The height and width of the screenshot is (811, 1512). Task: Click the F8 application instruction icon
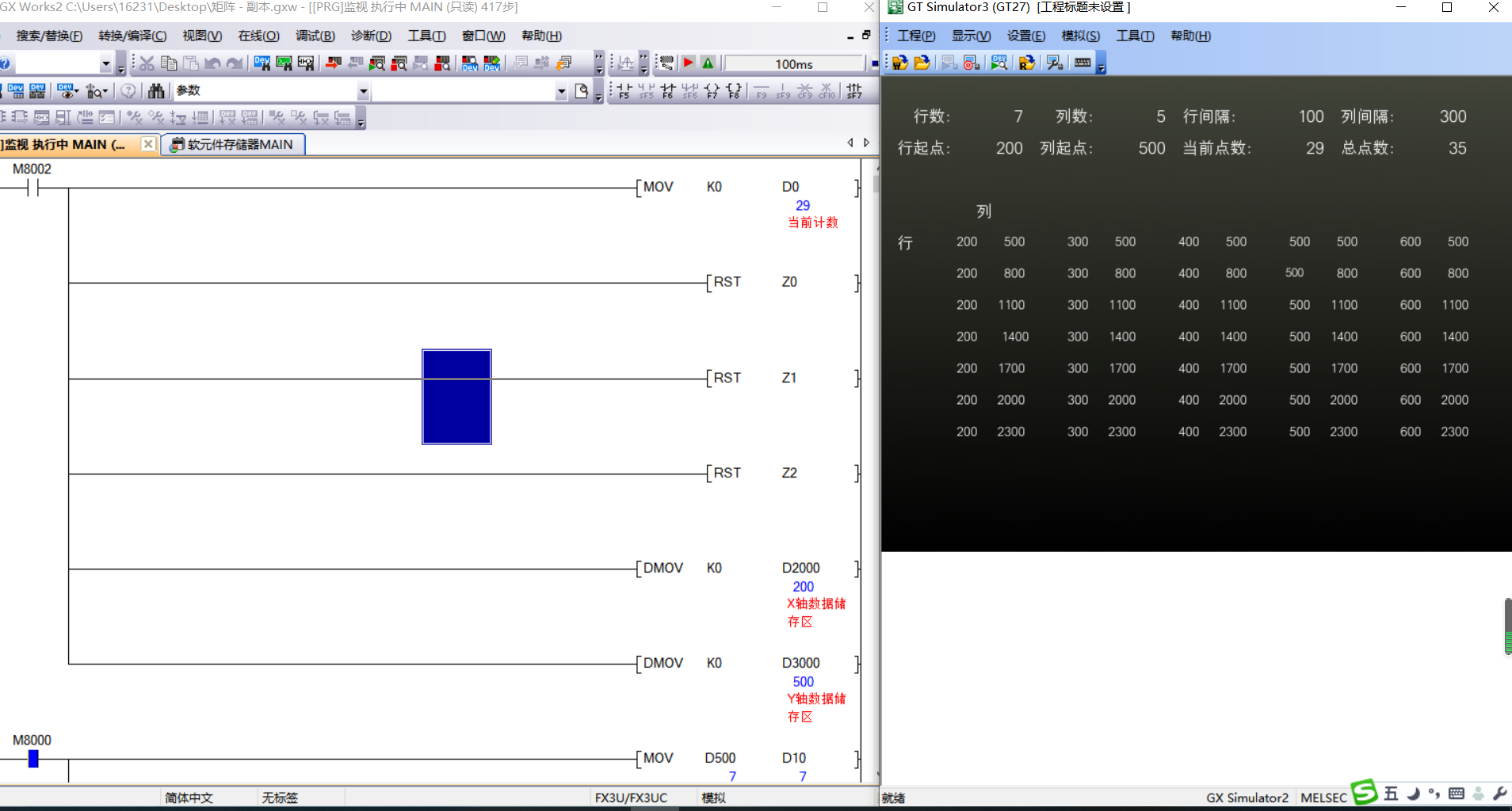(734, 91)
